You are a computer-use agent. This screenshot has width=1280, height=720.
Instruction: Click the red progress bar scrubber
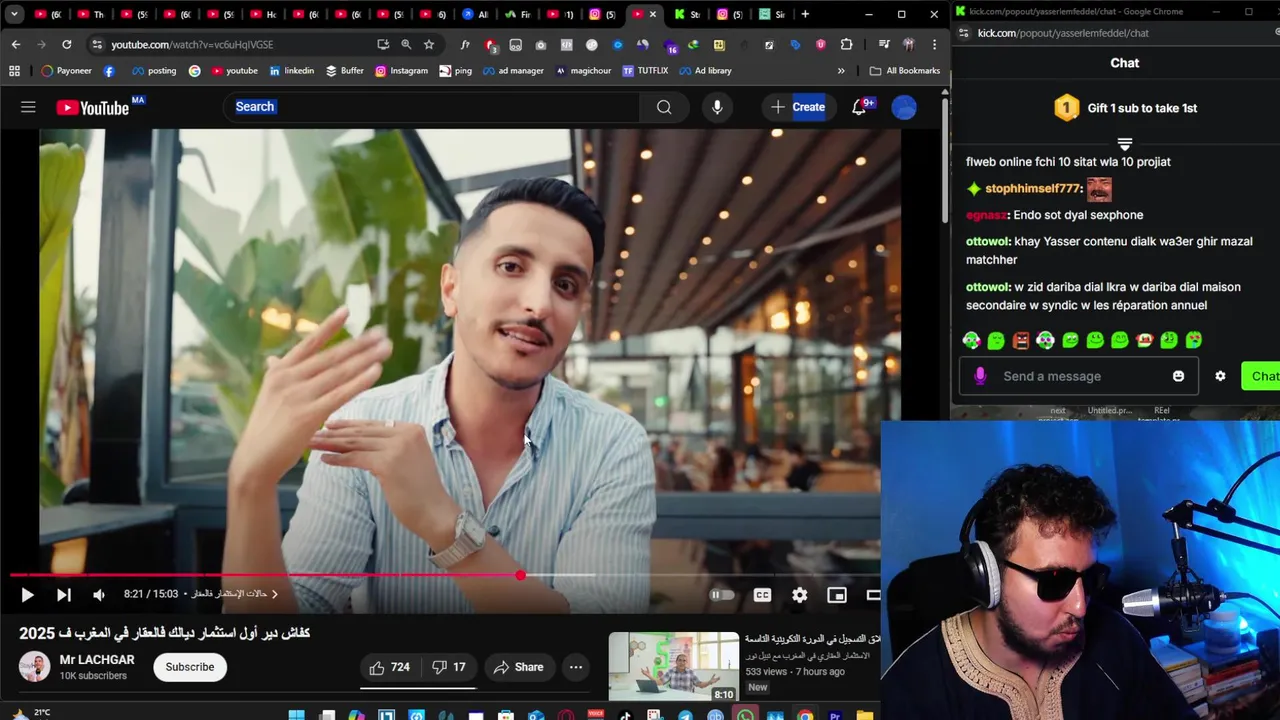click(x=520, y=575)
